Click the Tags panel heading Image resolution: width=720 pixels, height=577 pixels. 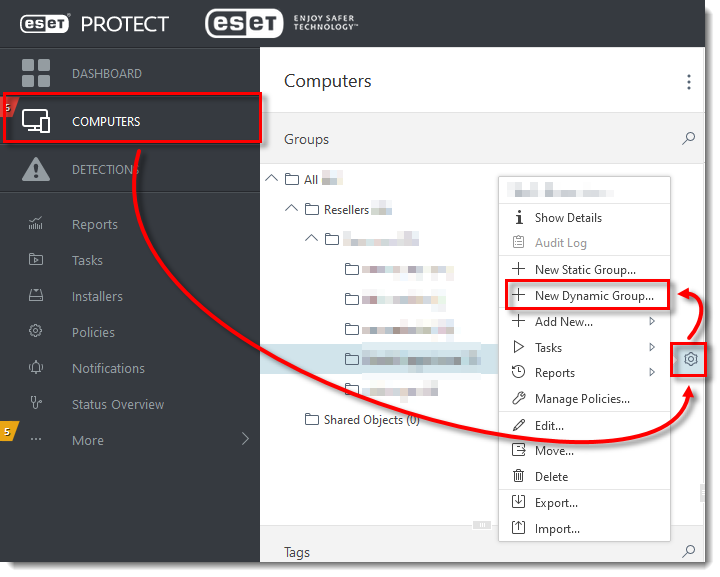297,552
